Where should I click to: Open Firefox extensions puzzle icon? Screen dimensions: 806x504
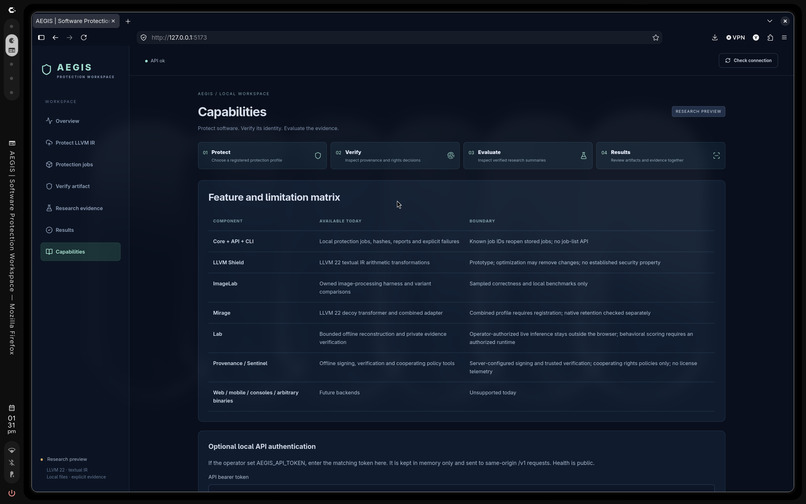pyautogui.click(x=770, y=38)
